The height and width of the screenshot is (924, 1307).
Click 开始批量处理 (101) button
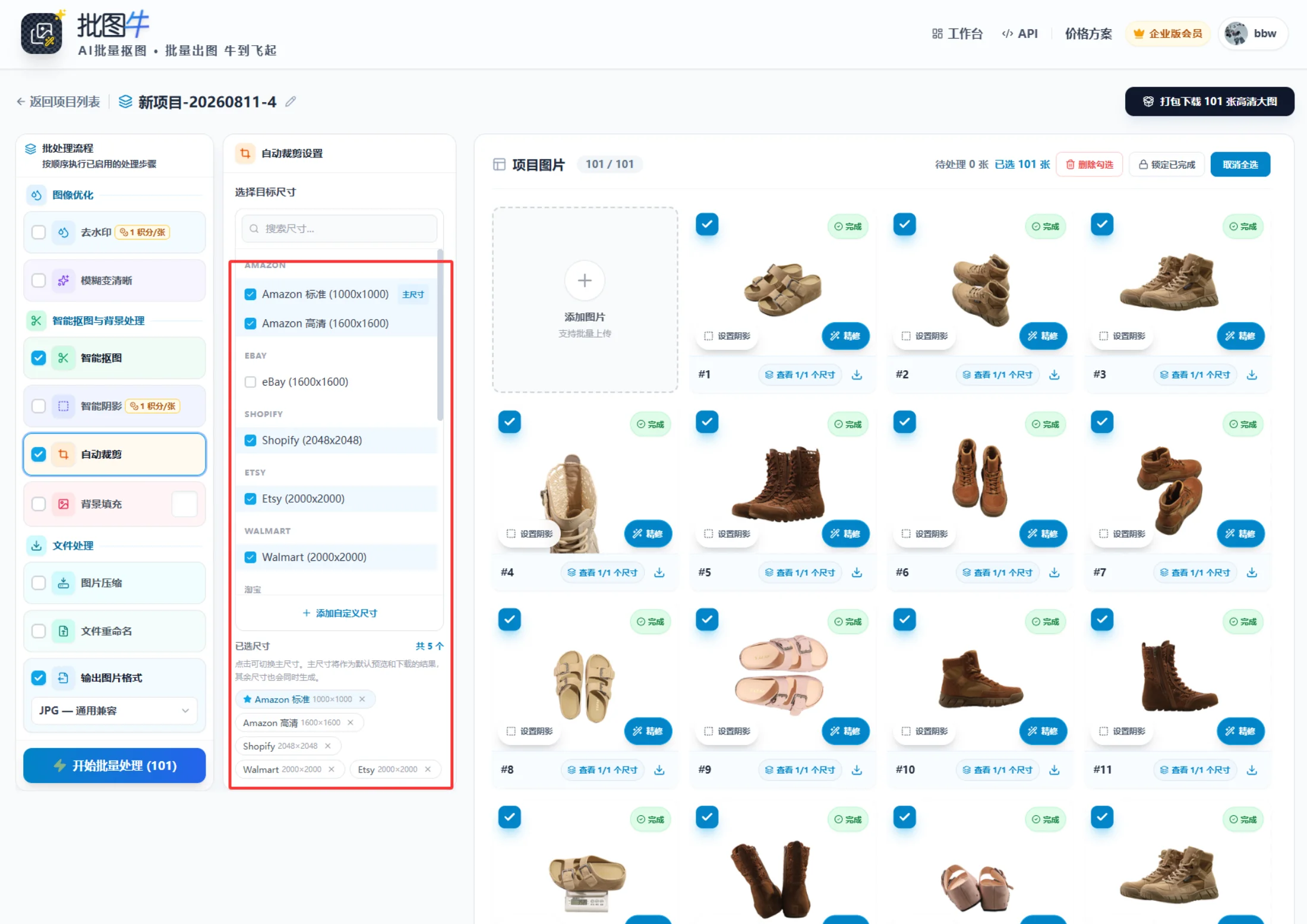tap(115, 765)
